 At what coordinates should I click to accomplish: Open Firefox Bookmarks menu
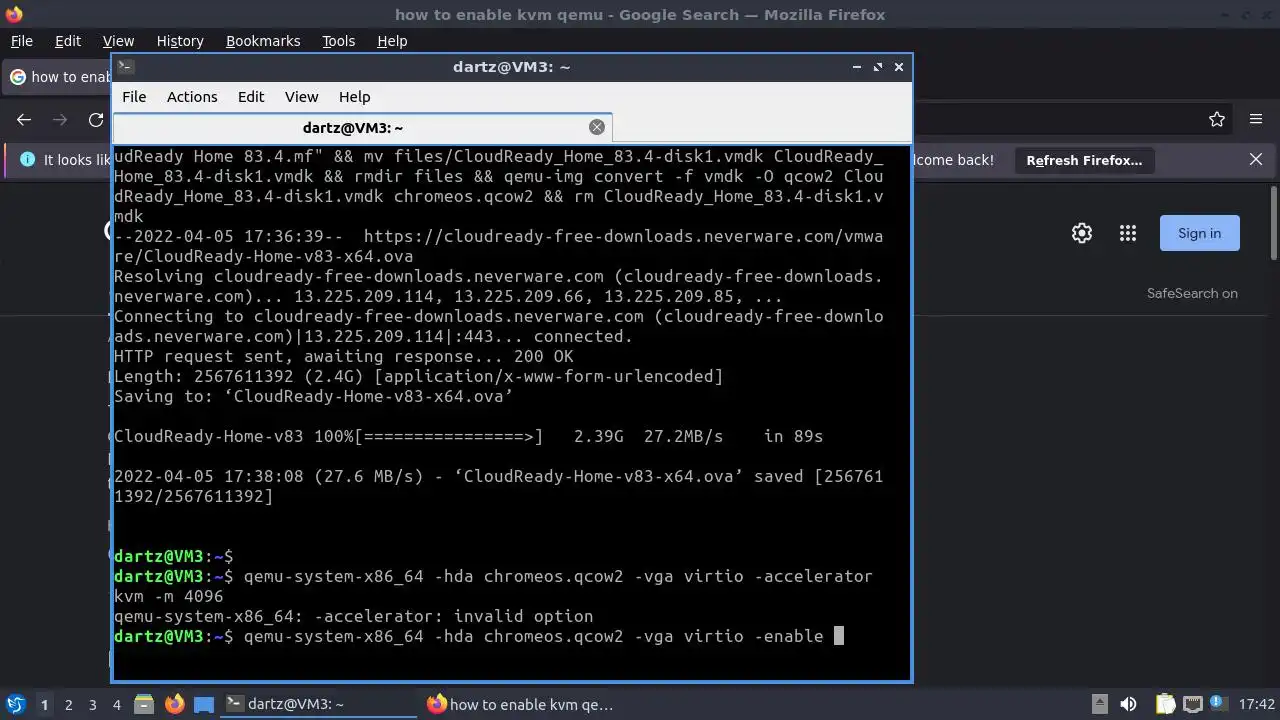(x=263, y=41)
